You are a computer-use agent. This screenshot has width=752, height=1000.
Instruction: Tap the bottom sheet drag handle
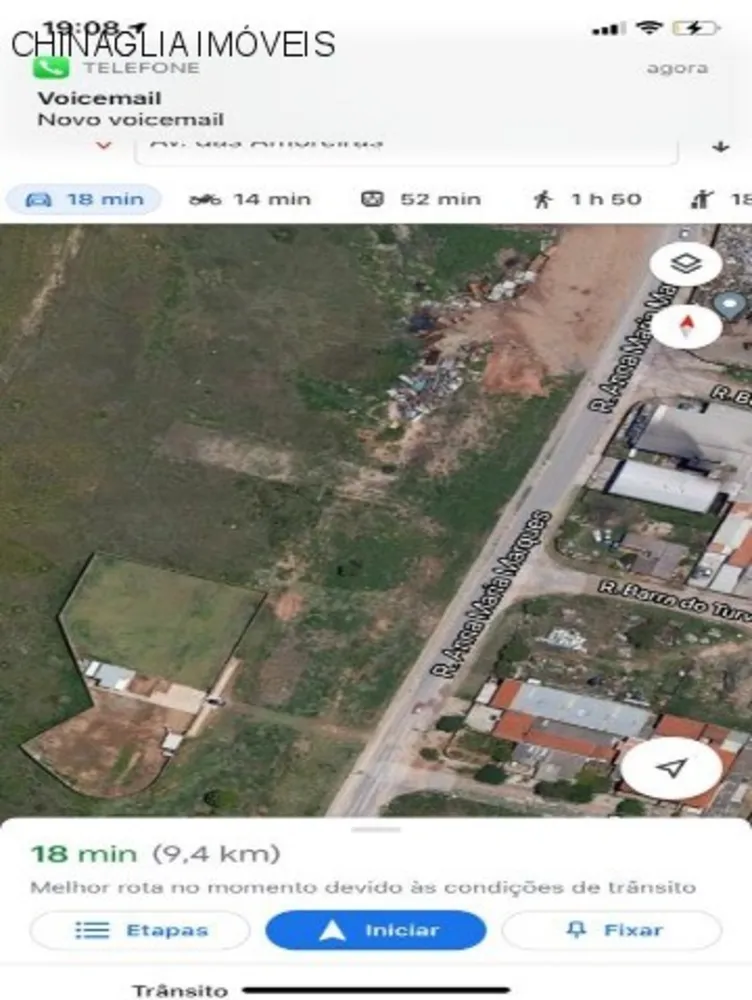[376, 830]
